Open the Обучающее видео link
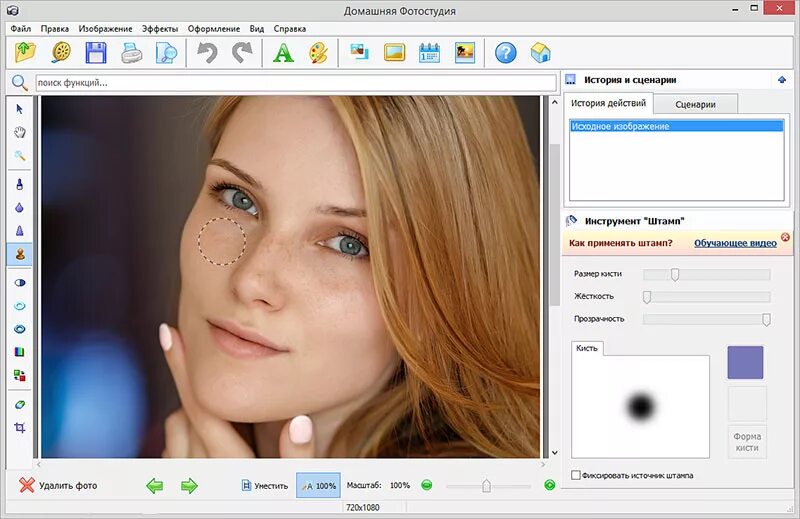Viewport: 800px width, 519px height. (x=735, y=243)
